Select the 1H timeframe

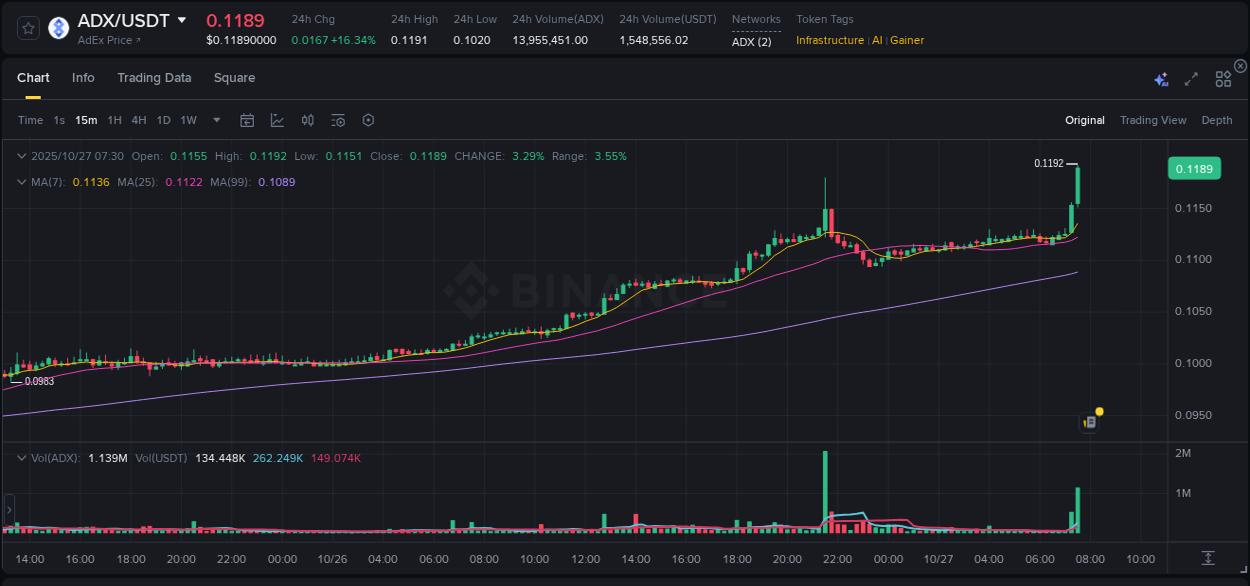coord(114,120)
